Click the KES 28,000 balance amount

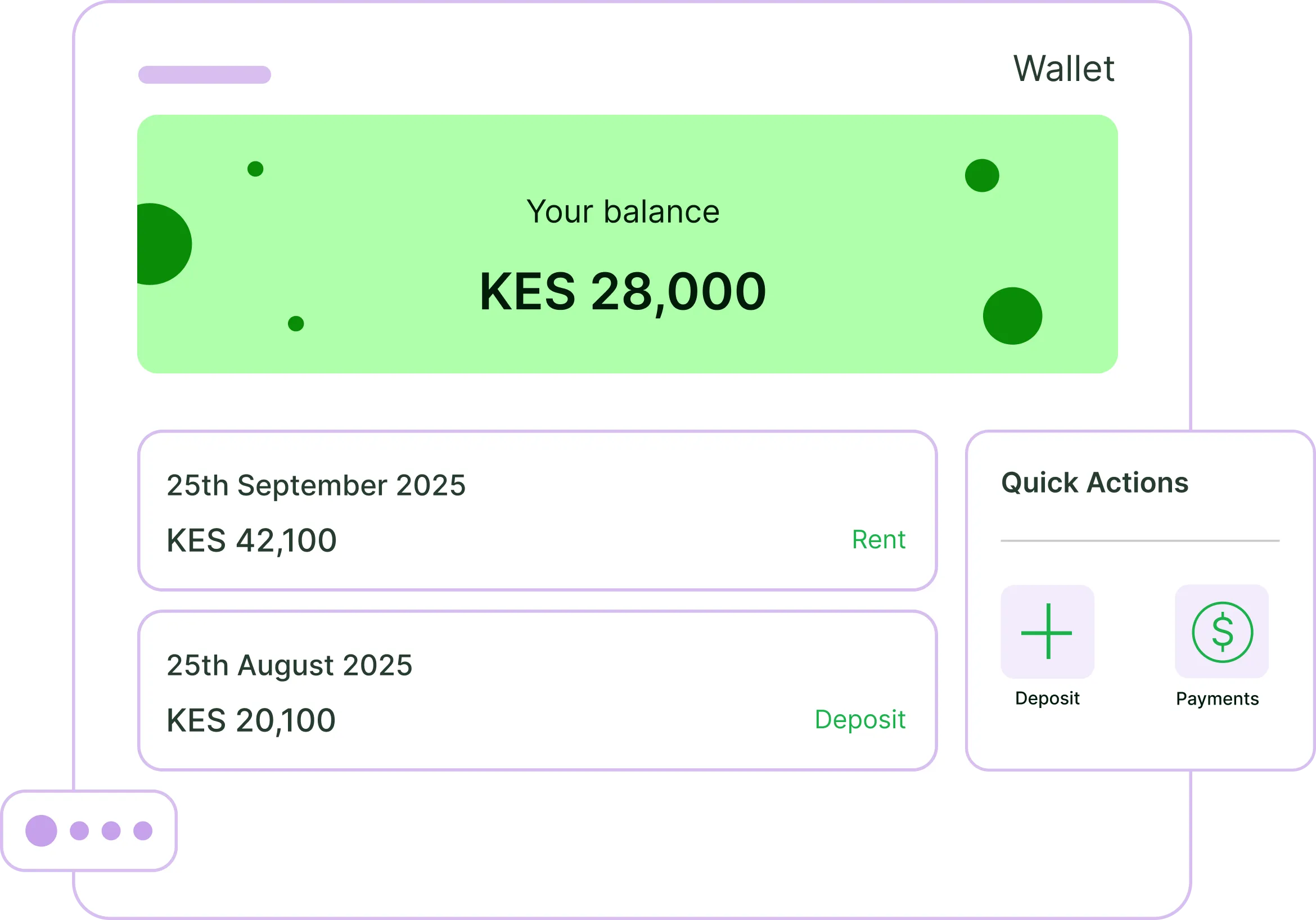[623, 292]
